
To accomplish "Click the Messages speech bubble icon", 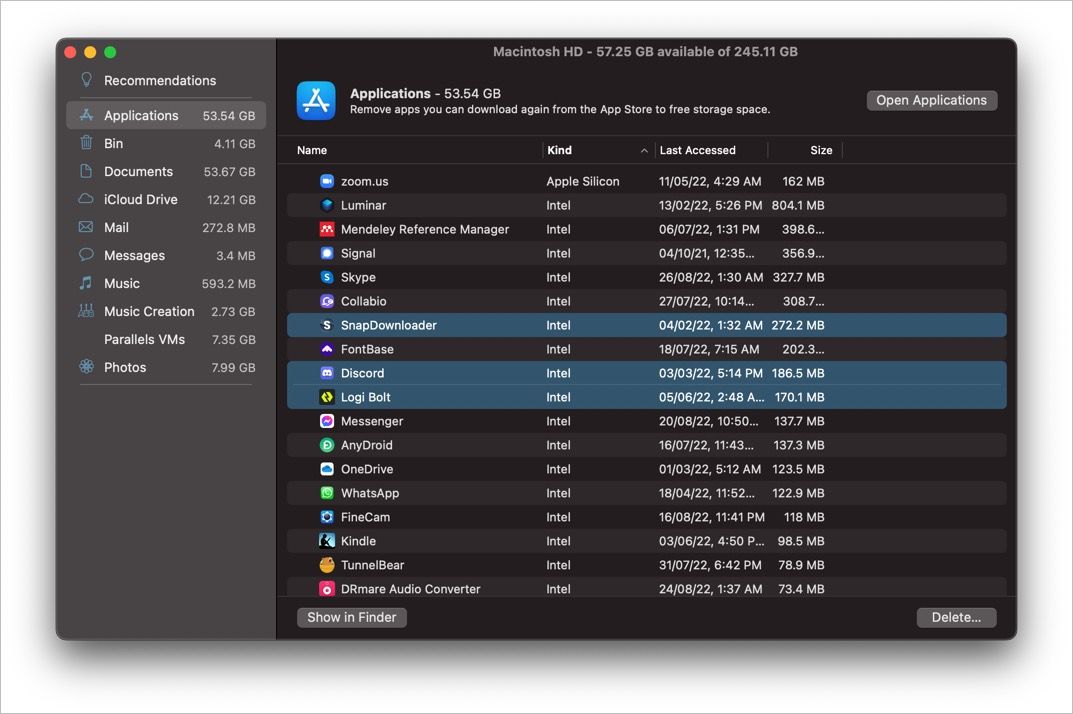I will (x=86, y=255).
